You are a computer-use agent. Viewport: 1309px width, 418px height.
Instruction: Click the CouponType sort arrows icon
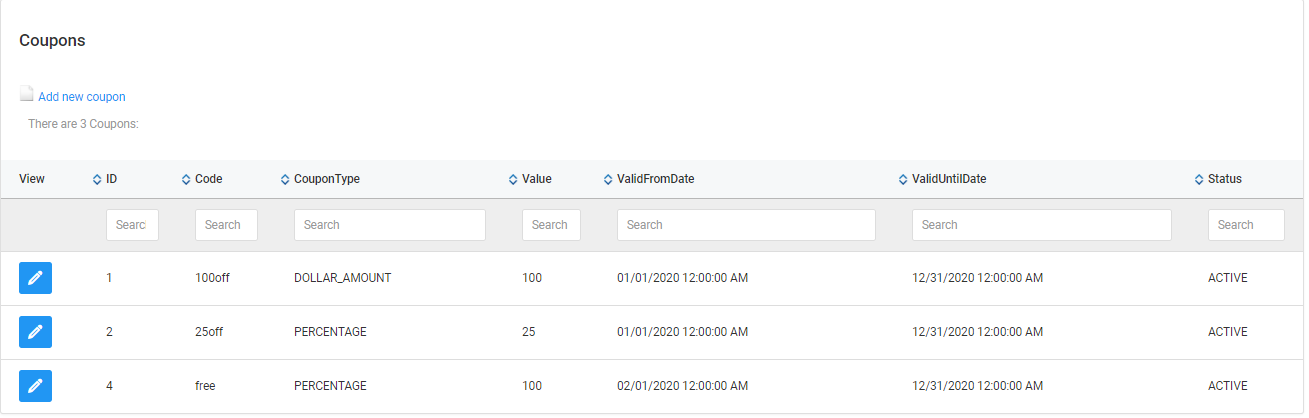pos(285,180)
